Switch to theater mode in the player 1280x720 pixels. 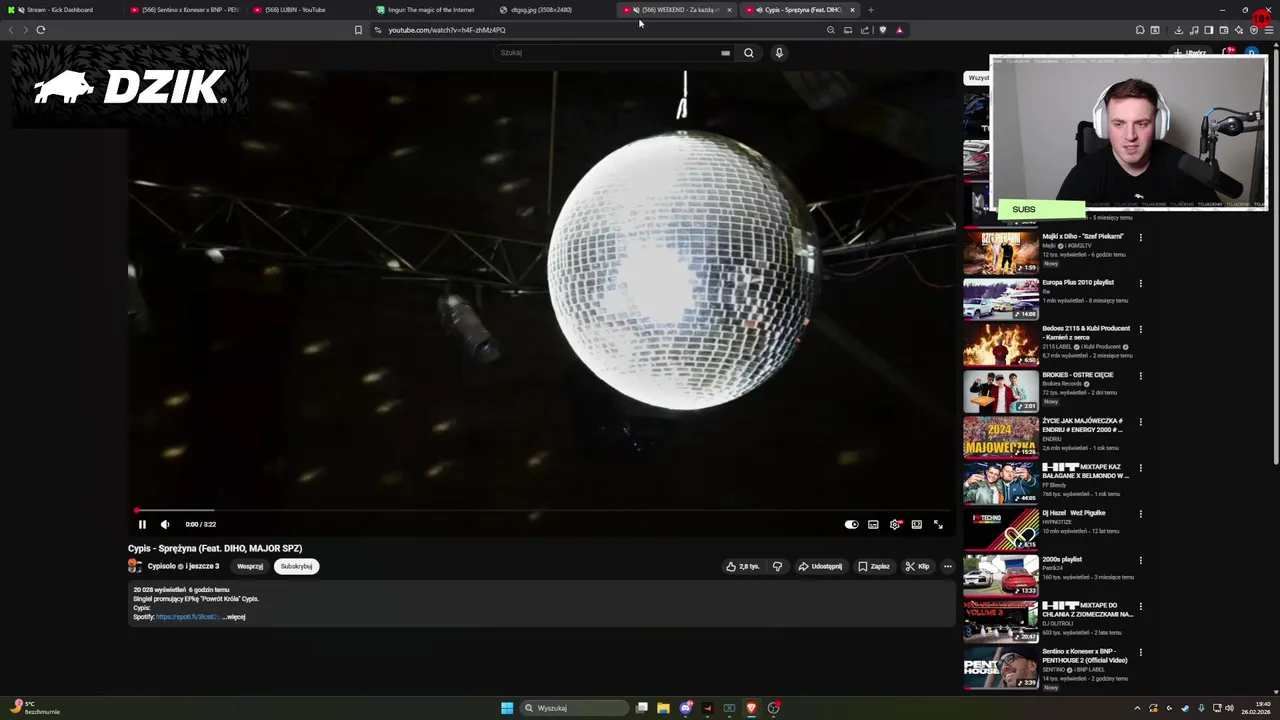pyautogui.click(x=916, y=524)
